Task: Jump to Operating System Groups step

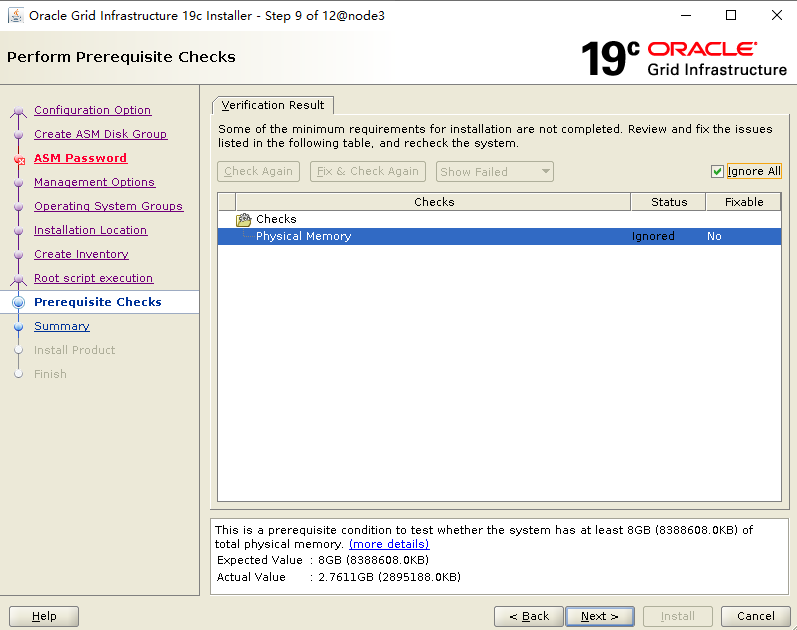Action: 108,206
